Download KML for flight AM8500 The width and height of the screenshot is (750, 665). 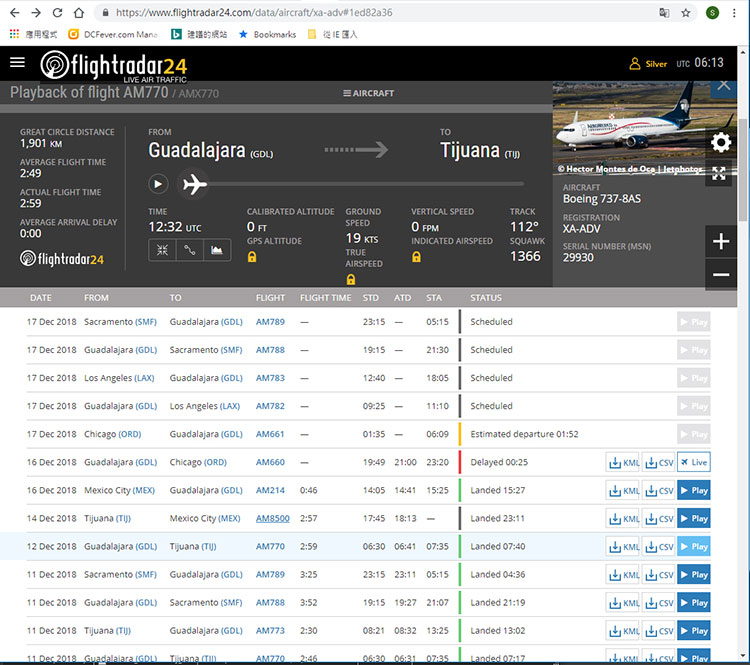coord(623,519)
